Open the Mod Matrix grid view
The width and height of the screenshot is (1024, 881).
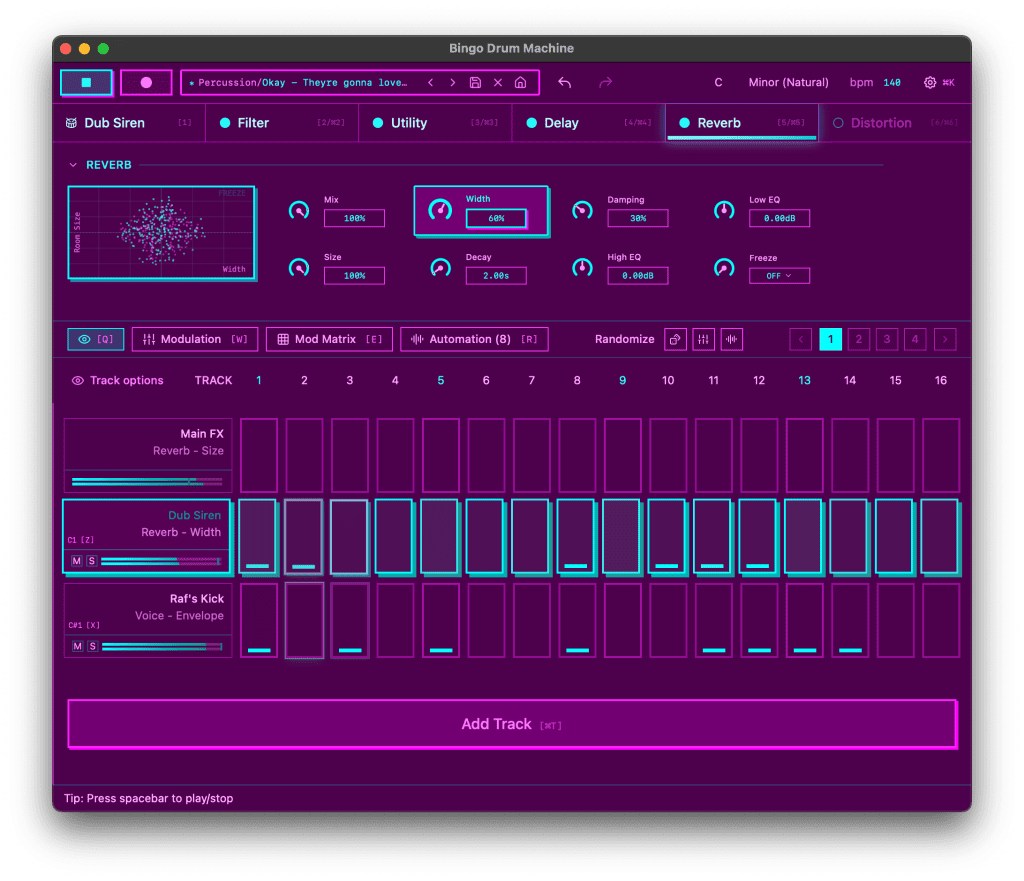[329, 339]
